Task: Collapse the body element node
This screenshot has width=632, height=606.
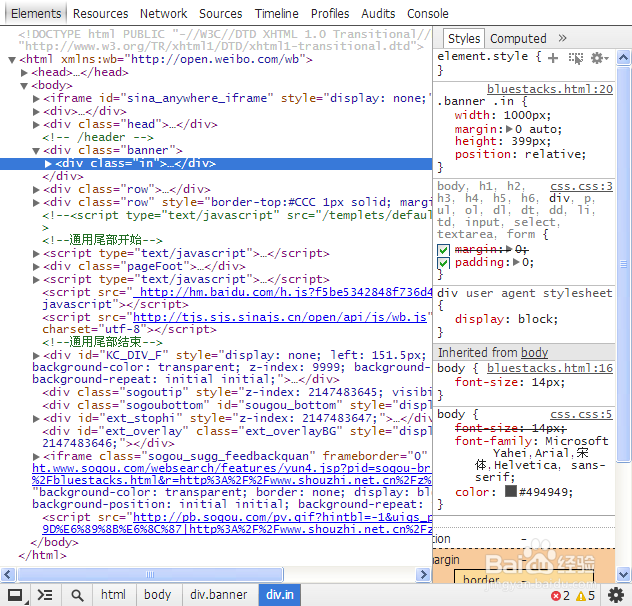Action: click(24, 86)
